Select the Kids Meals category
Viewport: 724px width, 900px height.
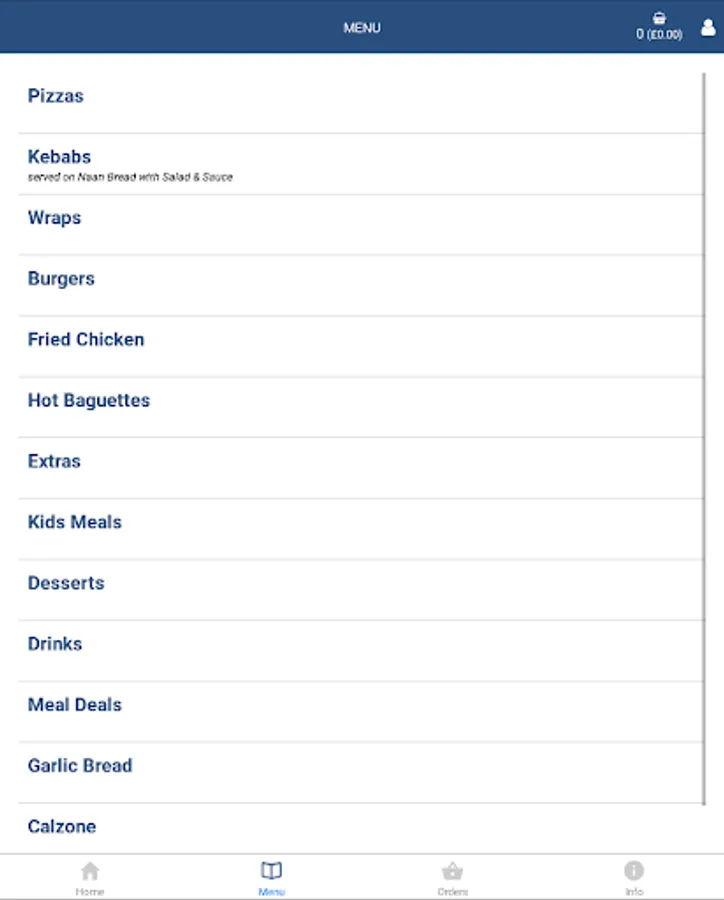(361, 529)
